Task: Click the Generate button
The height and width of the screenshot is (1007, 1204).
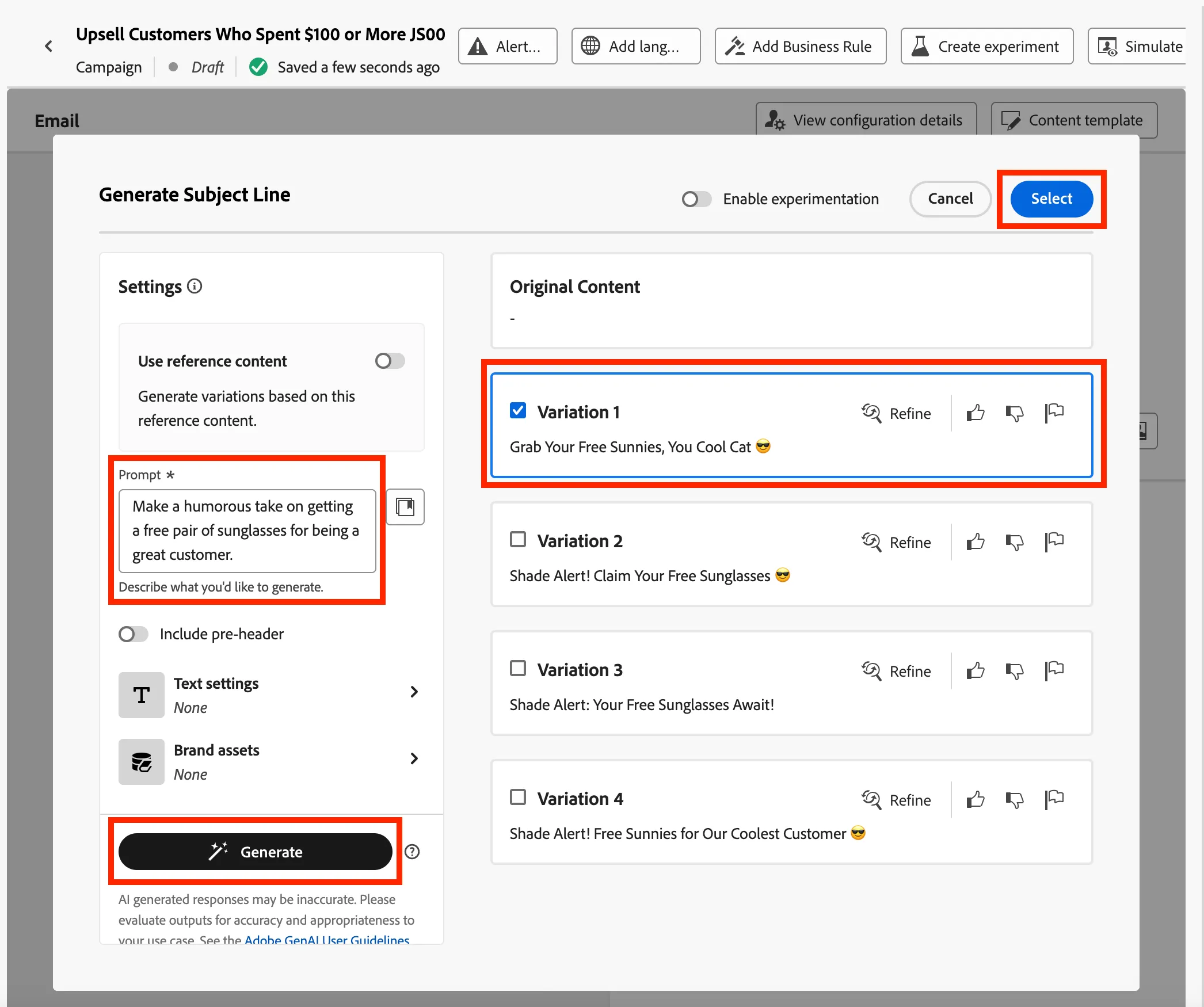Action: tap(255, 852)
